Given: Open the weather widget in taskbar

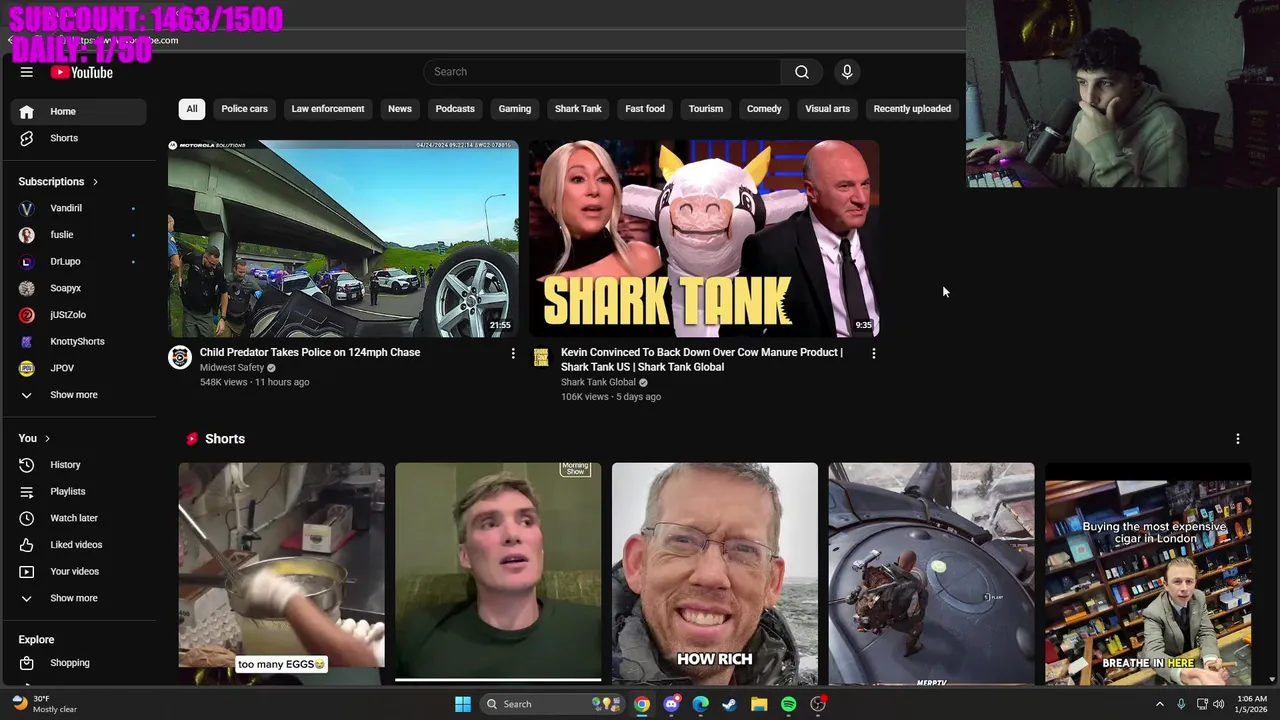Looking at the screenshot, I should 44,704.
